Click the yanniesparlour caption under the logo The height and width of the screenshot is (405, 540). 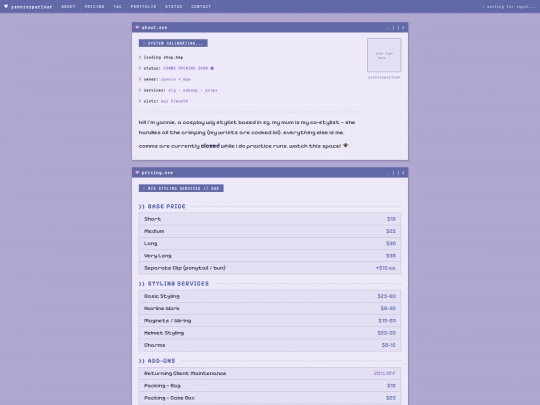(x=384, y=77)
